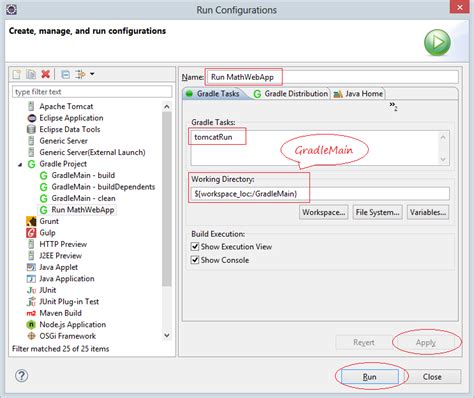Click the Close button
Viewport: 474px width, 398px height.
point(432,377)
